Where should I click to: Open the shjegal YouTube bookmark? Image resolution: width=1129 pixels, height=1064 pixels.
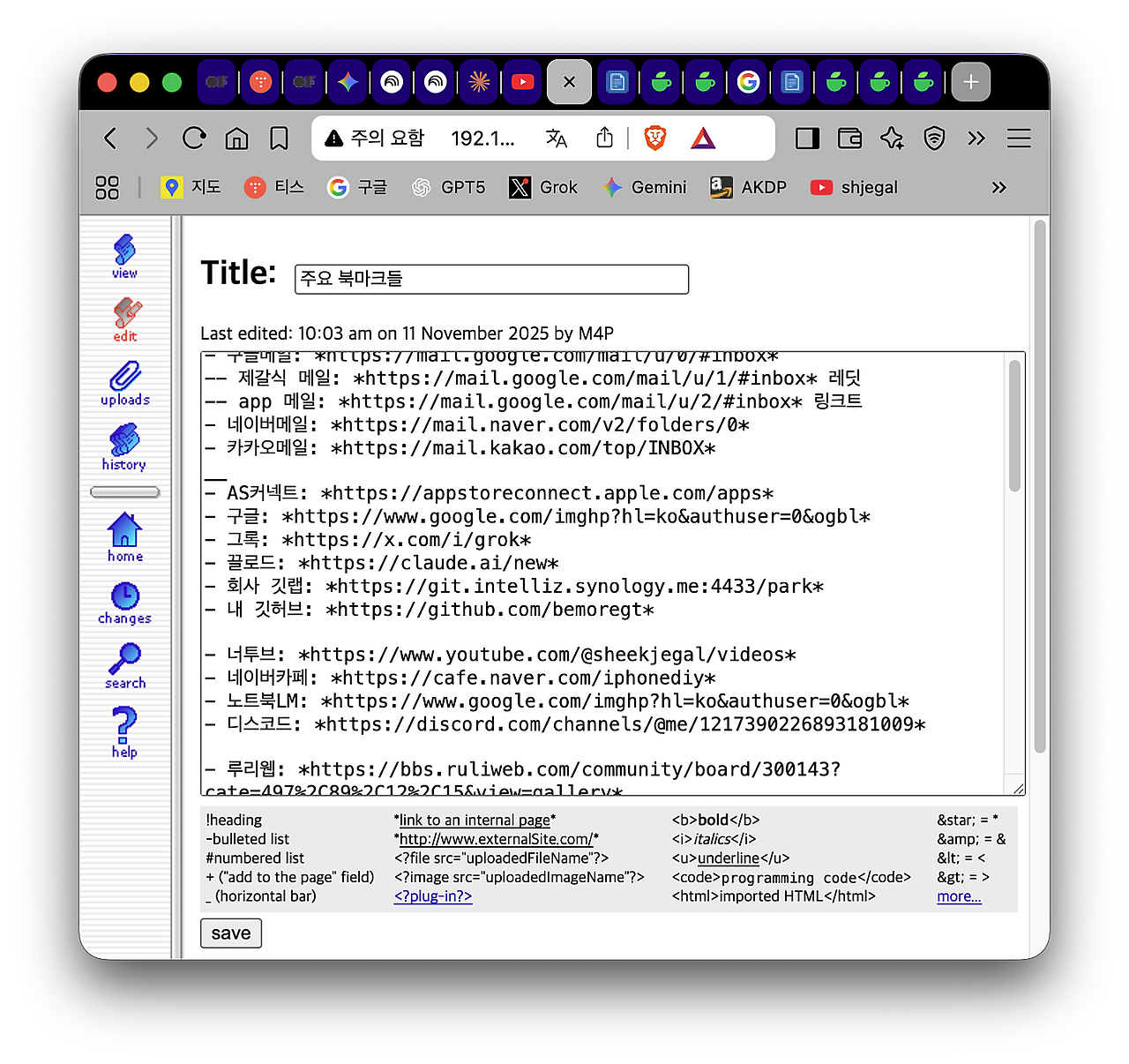point(854,187)
